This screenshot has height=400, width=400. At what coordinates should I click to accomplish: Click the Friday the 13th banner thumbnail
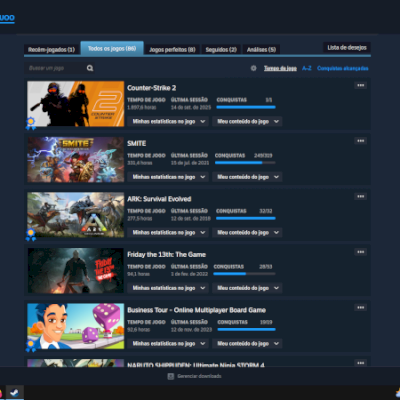click(76, 270)
